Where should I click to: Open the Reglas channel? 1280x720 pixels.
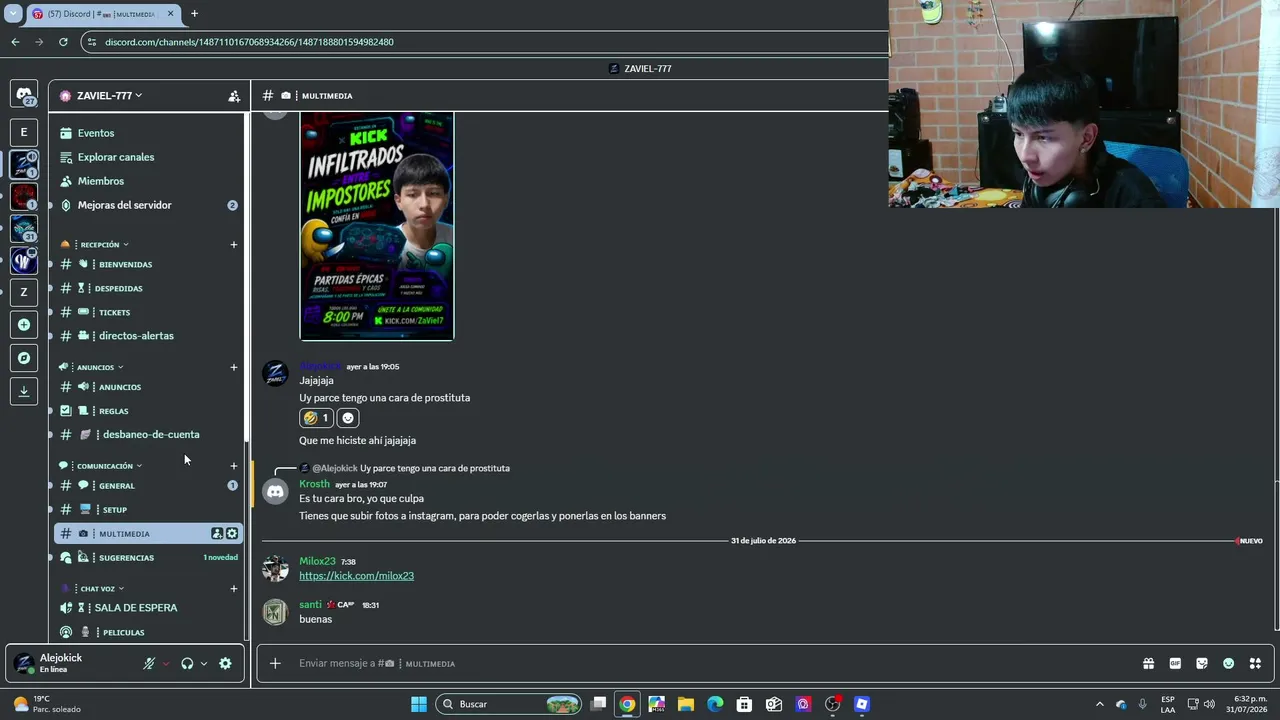click(x=148, y=411)
